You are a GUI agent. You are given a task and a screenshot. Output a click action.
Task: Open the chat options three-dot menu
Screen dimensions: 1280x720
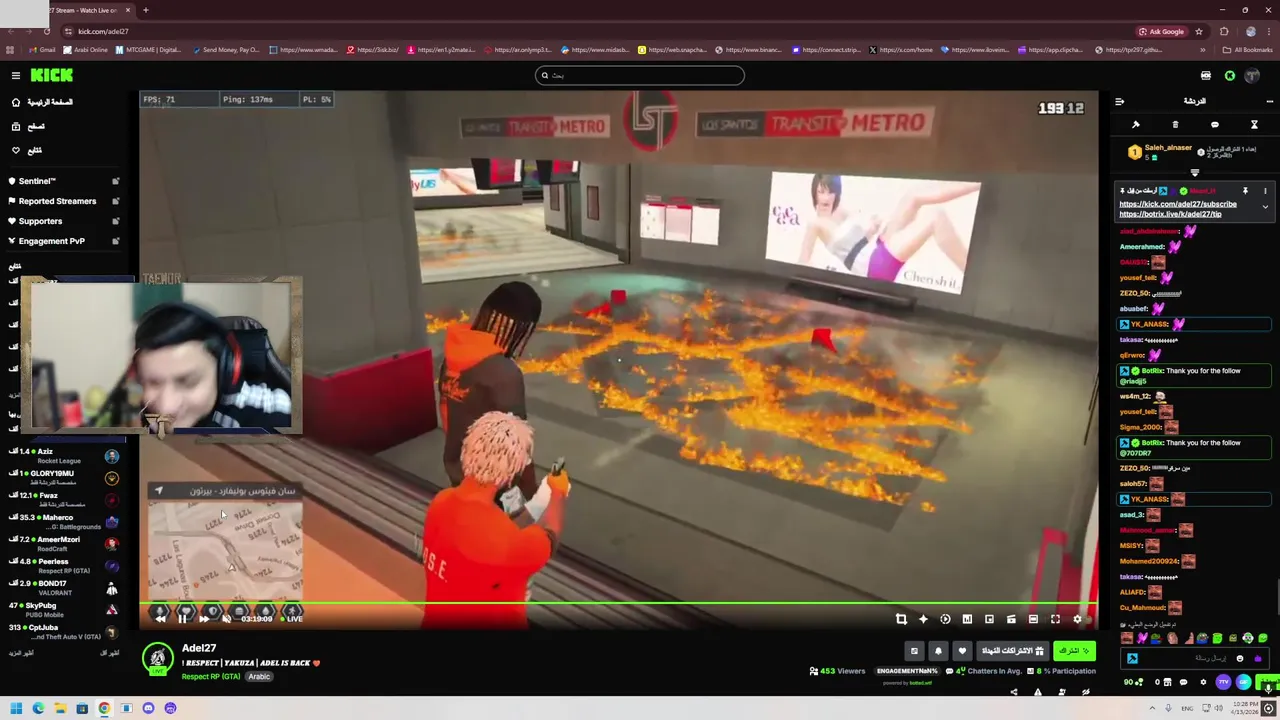click(x=1269, y=101)
